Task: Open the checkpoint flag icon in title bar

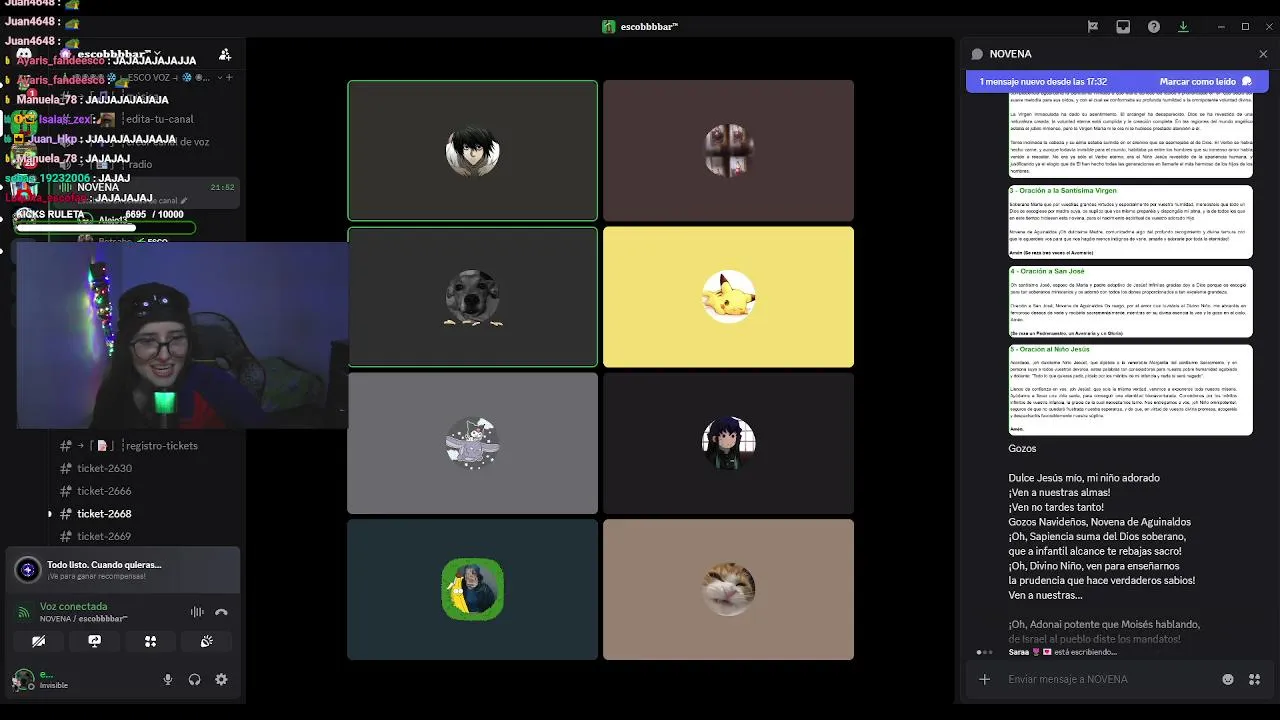Action: [x=1093, y=27]
